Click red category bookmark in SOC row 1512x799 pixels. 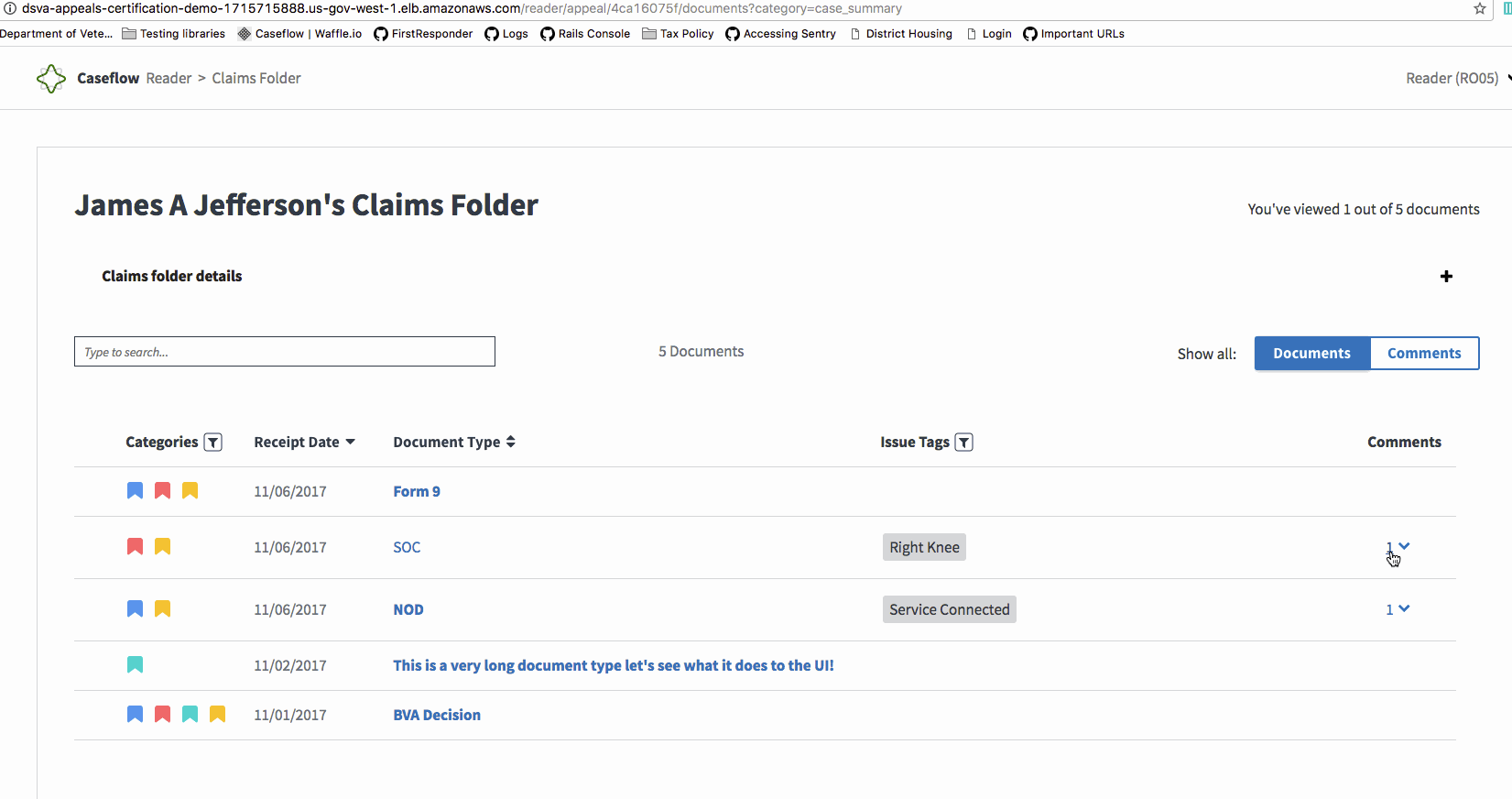click(135, 547)
